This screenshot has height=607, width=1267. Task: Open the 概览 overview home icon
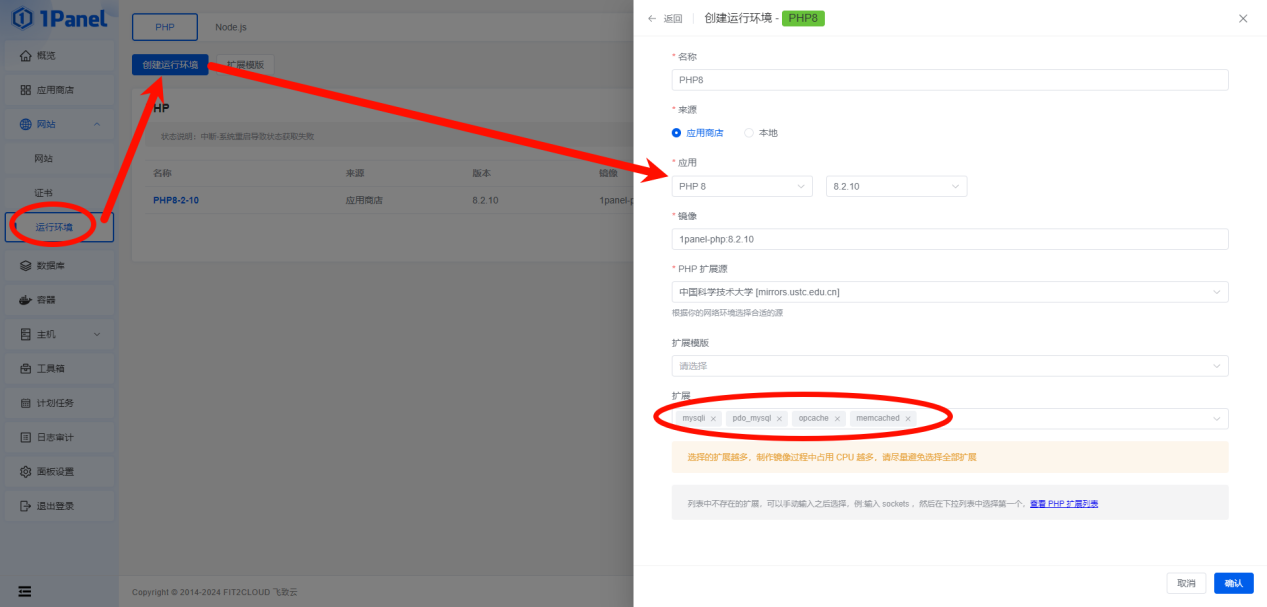26,56
